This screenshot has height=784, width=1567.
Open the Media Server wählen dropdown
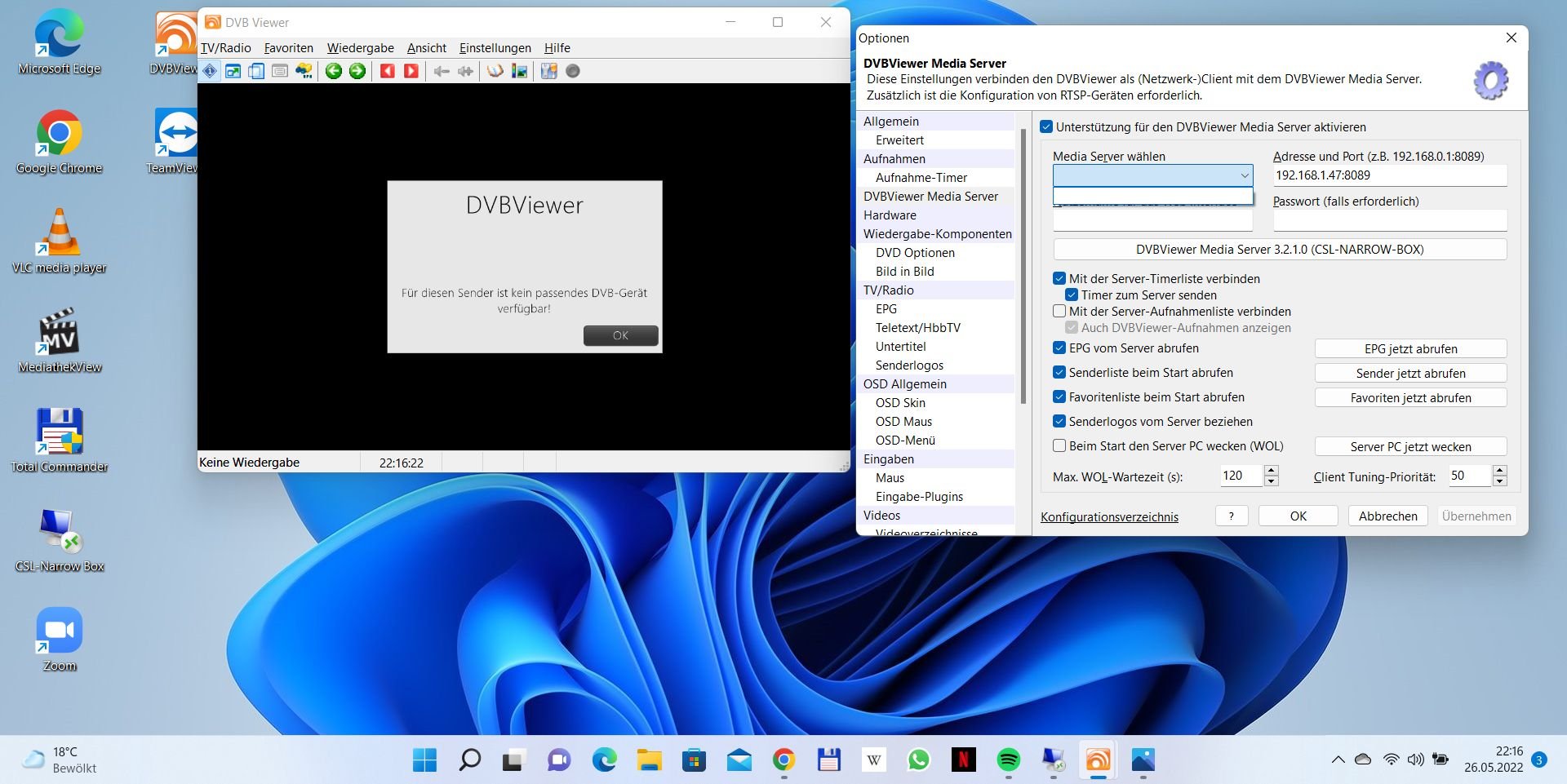1244,175
